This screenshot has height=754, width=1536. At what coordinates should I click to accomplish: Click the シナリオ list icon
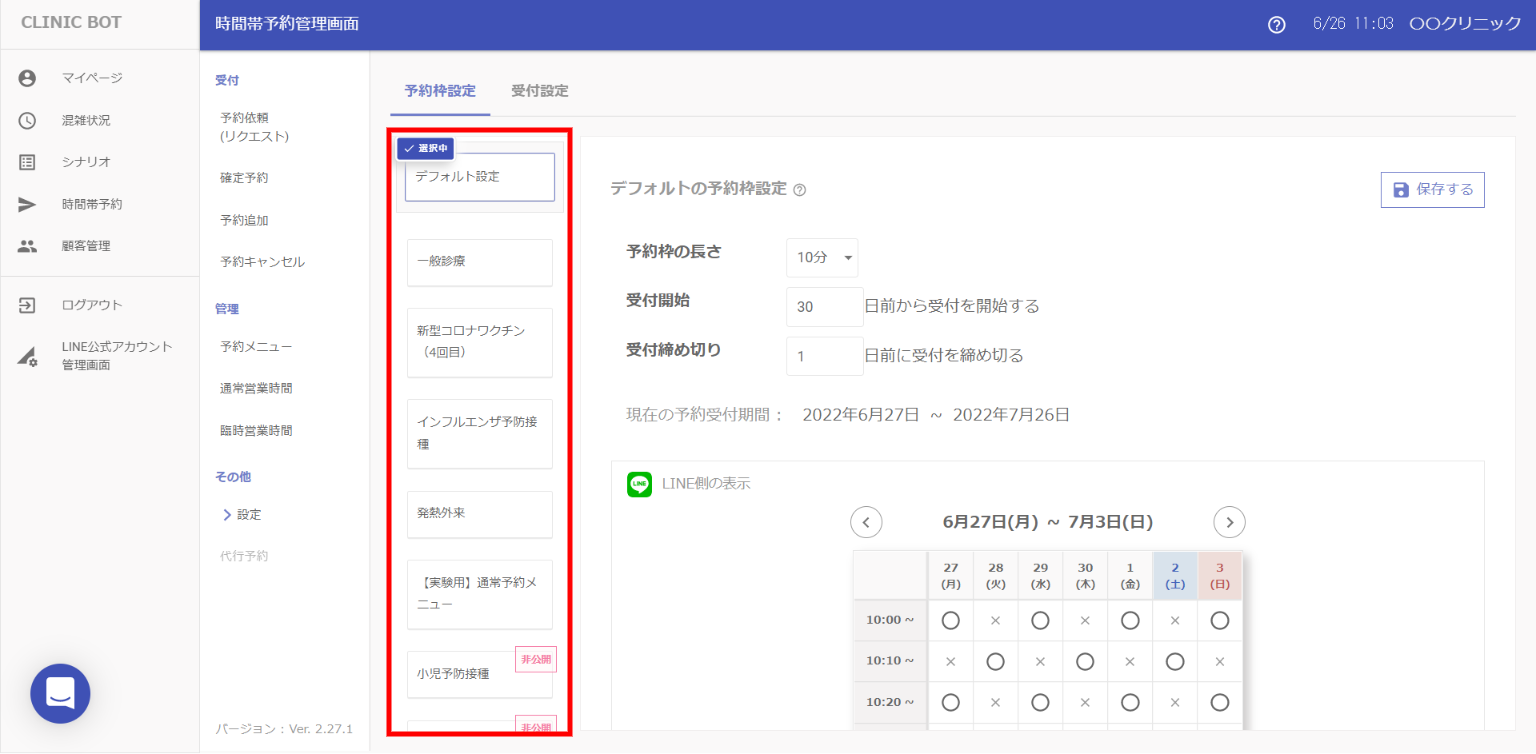coord(27,162)
